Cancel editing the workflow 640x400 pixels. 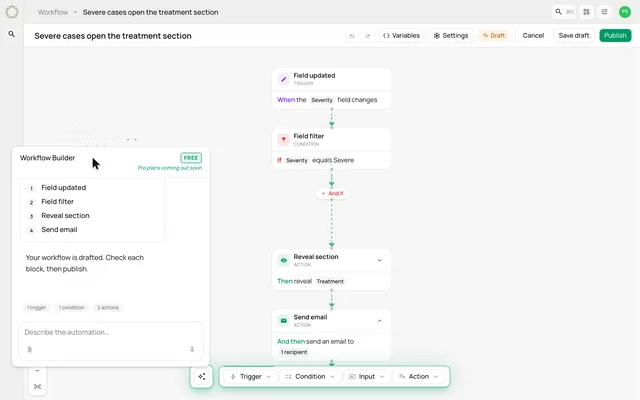(533, 36)
